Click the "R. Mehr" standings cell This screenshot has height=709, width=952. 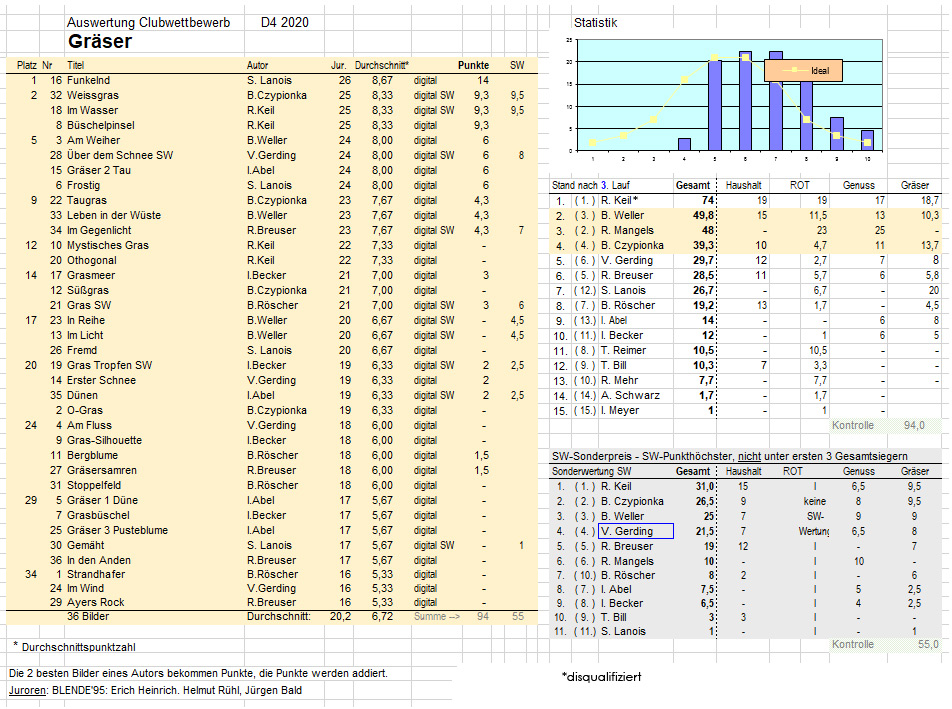point(619,381)
